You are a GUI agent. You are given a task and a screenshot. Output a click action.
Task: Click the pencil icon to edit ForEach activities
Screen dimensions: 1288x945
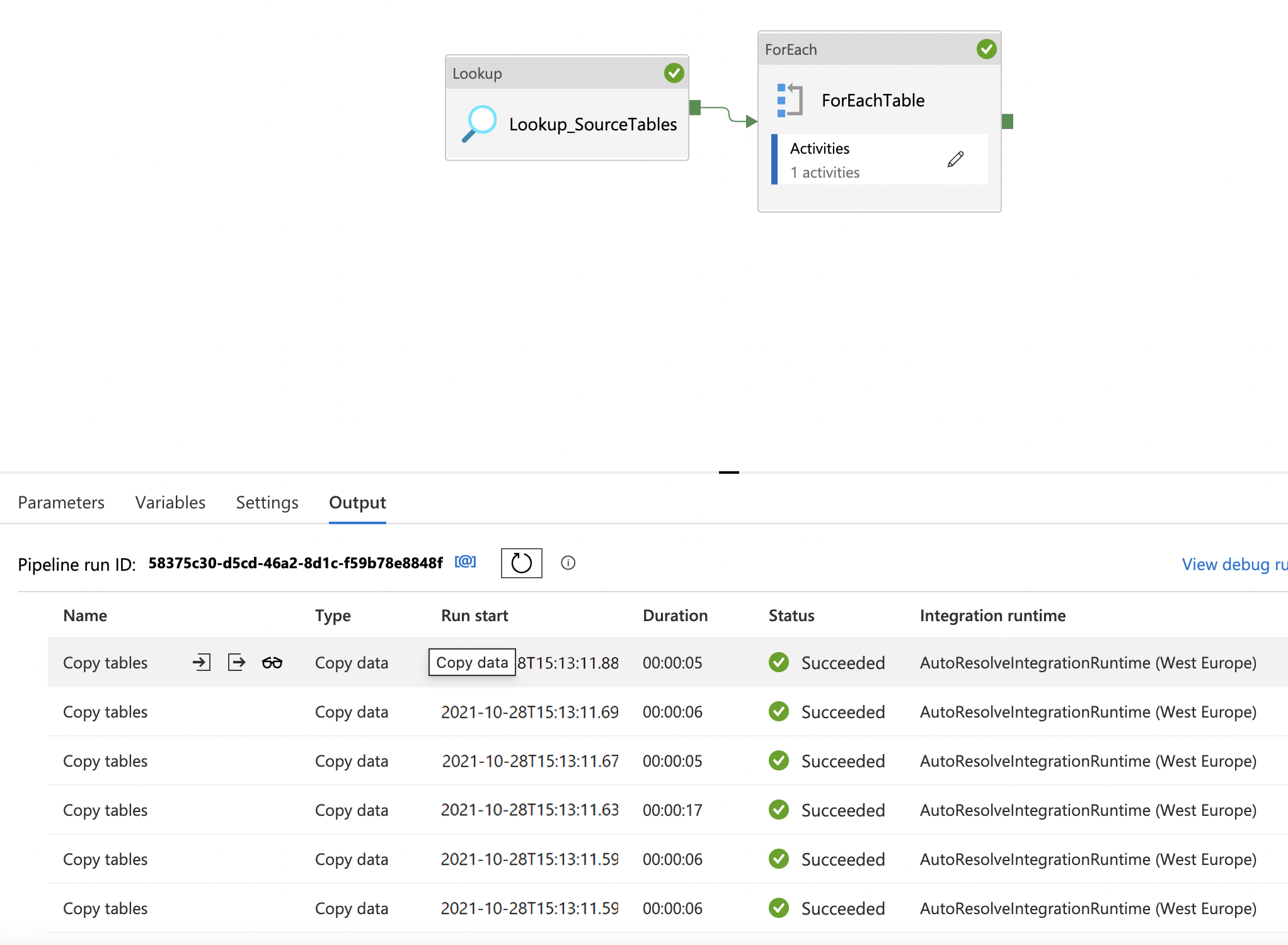click(955, 159)
